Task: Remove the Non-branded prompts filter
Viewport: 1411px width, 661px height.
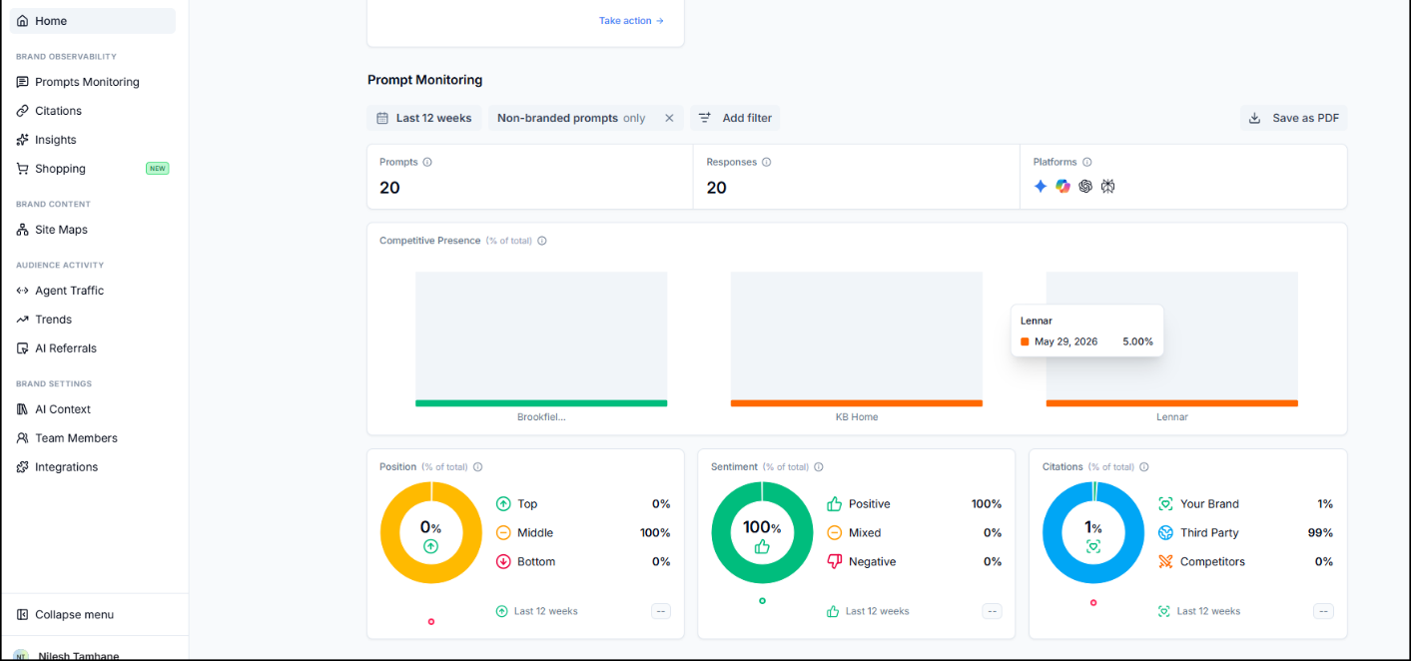Action: [669, 118]
